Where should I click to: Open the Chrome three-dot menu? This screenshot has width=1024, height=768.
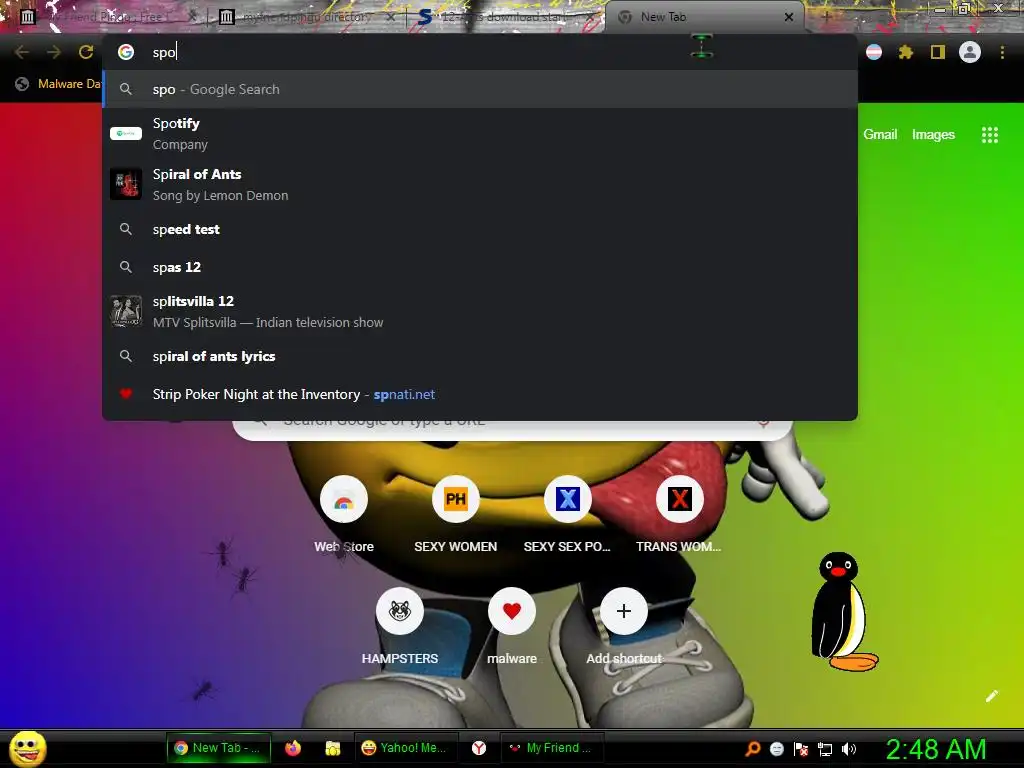1002,52
